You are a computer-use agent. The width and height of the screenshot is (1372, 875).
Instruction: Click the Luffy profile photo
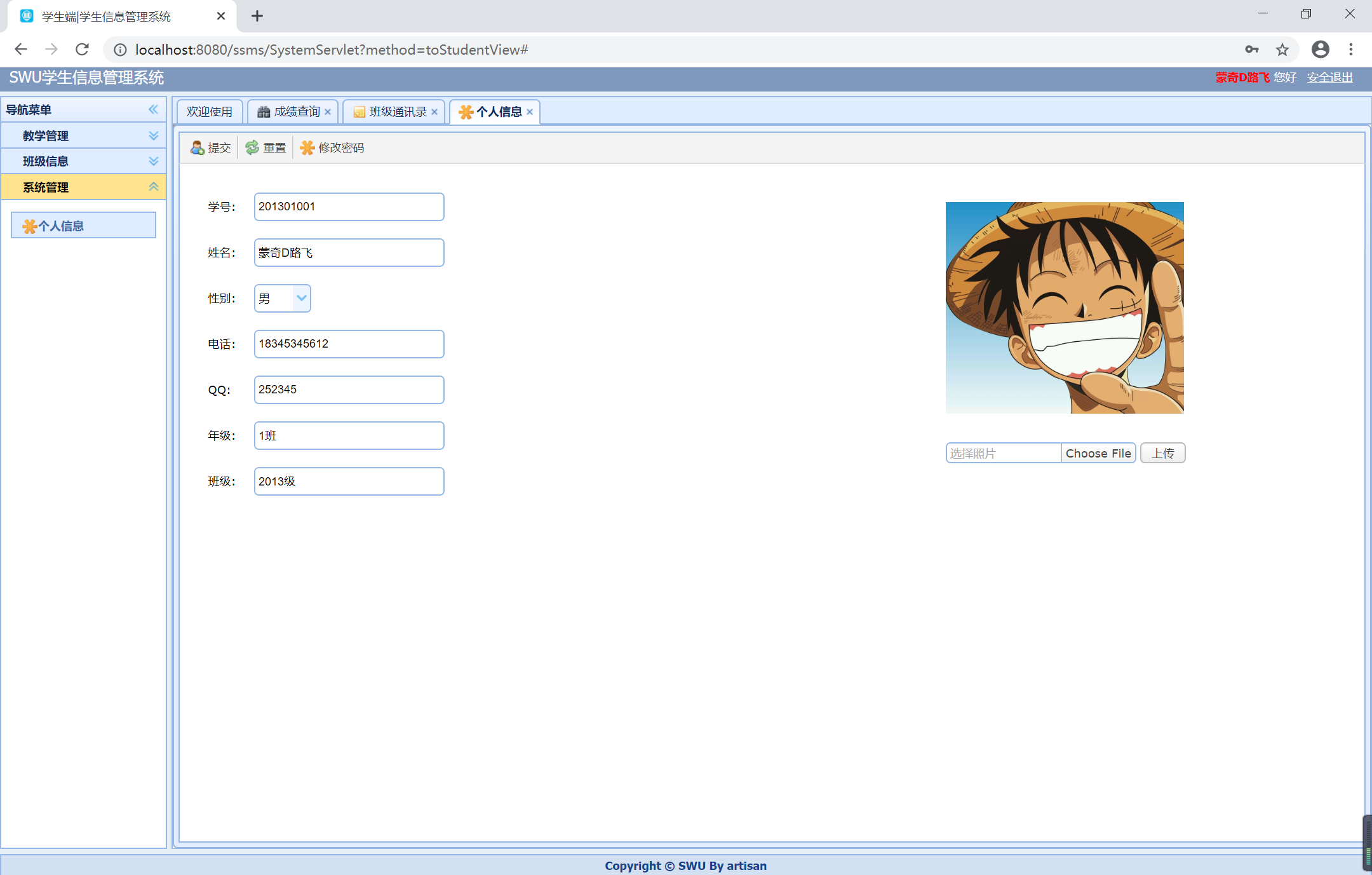click(1065, 308)
